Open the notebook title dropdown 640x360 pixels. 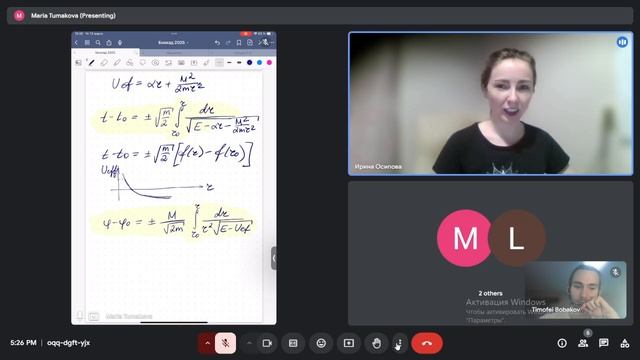click(x=173, y=42)
